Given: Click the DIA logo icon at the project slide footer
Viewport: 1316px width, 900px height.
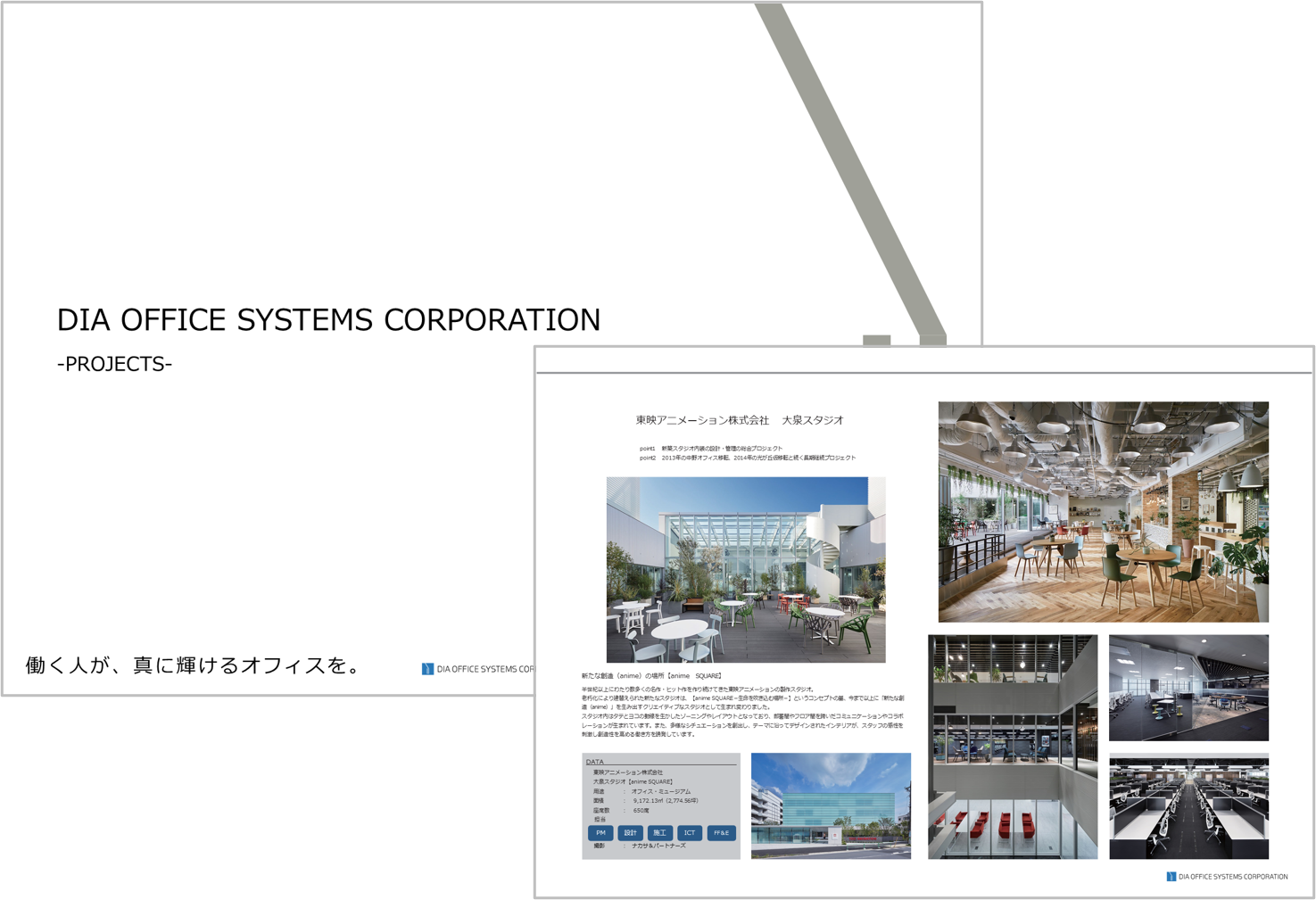Looking at the screenshot, I should click(1171, 877).
